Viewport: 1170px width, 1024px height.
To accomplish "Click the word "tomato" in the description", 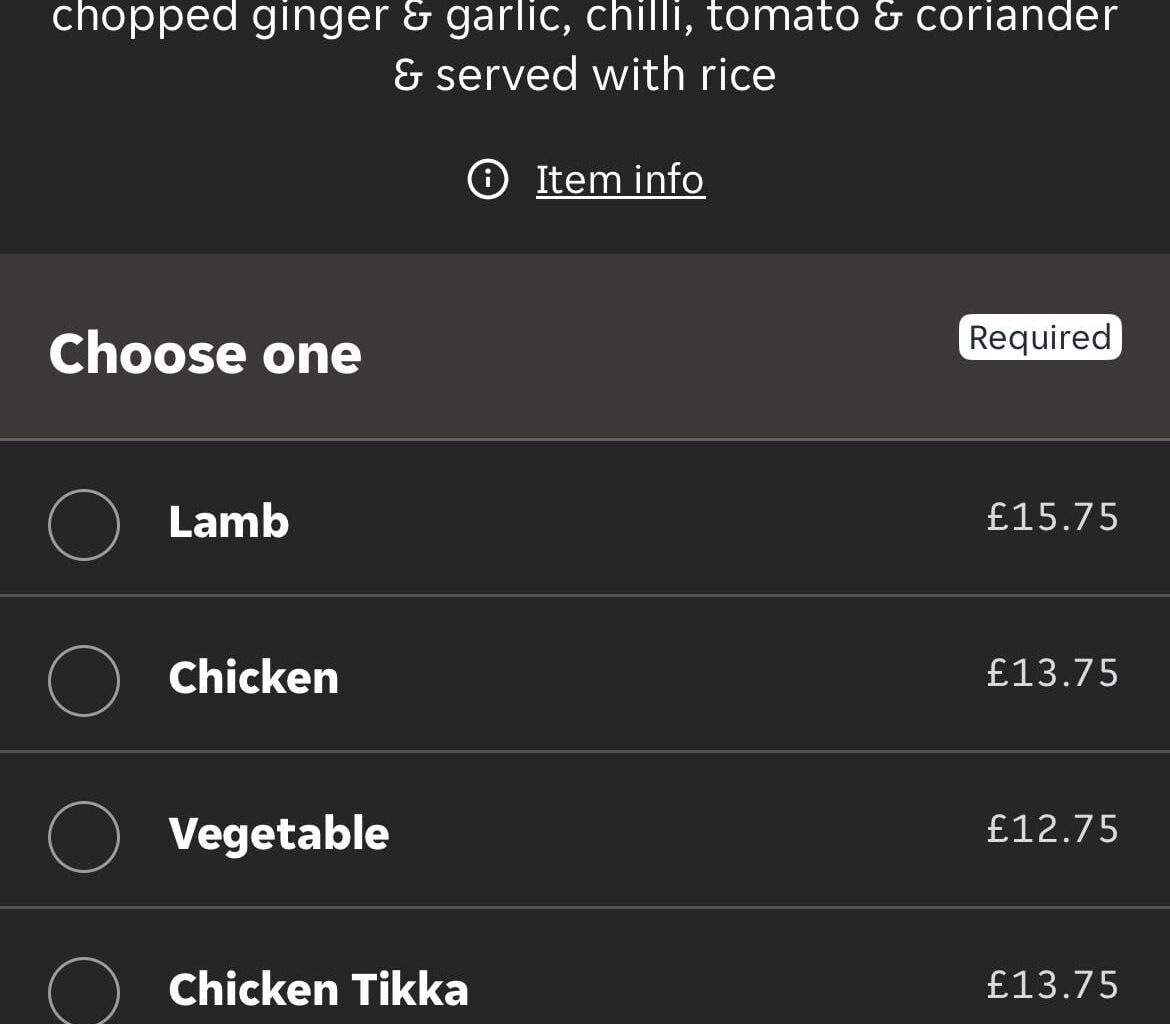I will click(x=783, y=16).
